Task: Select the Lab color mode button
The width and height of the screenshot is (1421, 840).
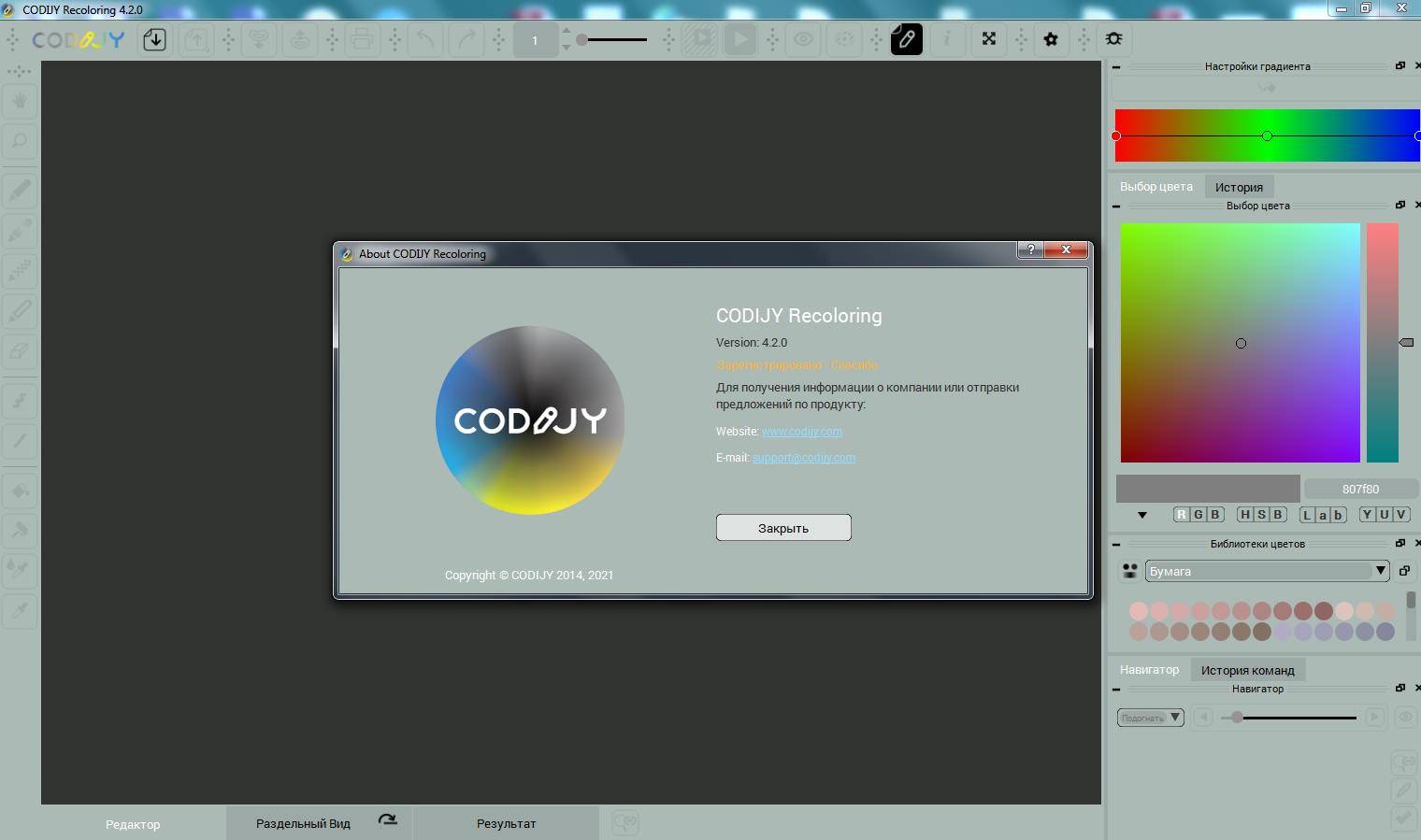Action: [1324, 515]
